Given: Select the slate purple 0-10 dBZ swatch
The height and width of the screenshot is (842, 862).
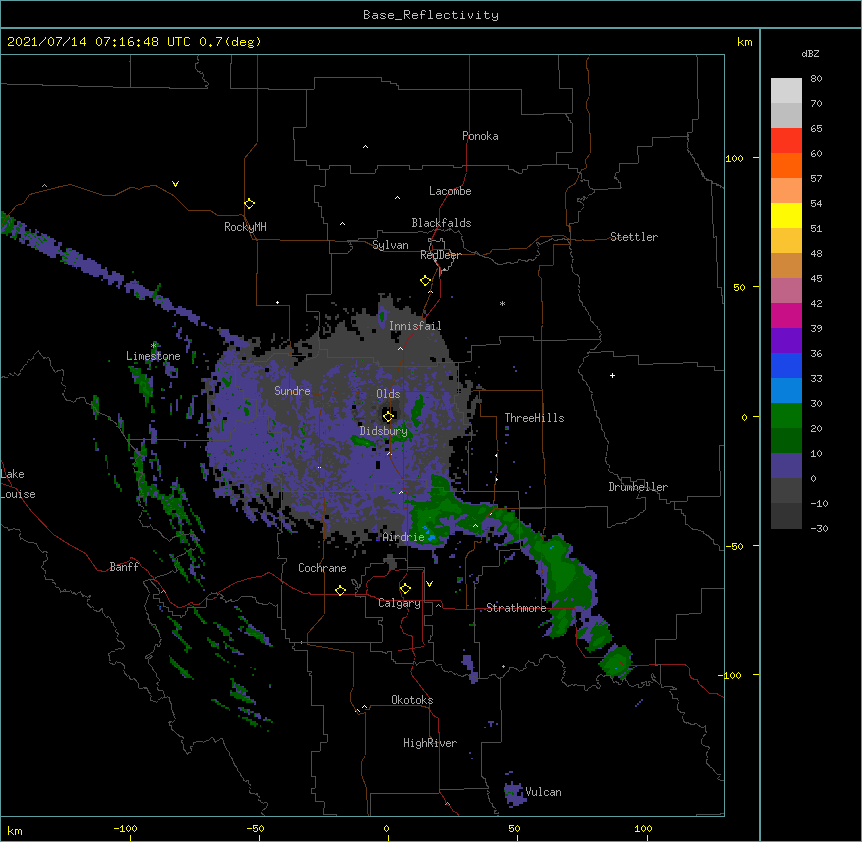Looking at the screenshot, I should click(786, 466).
